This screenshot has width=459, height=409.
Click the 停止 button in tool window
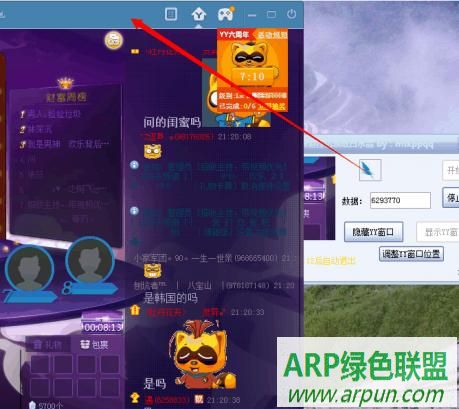[x=451, y=198]
